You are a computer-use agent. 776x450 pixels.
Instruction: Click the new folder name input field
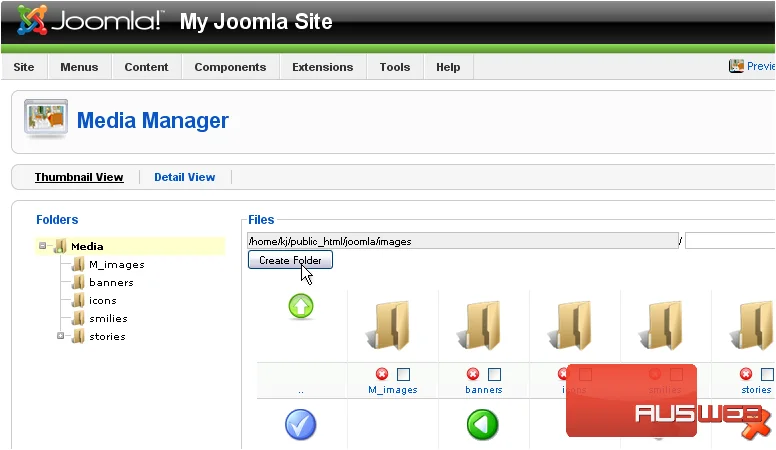tap(730, 241)
